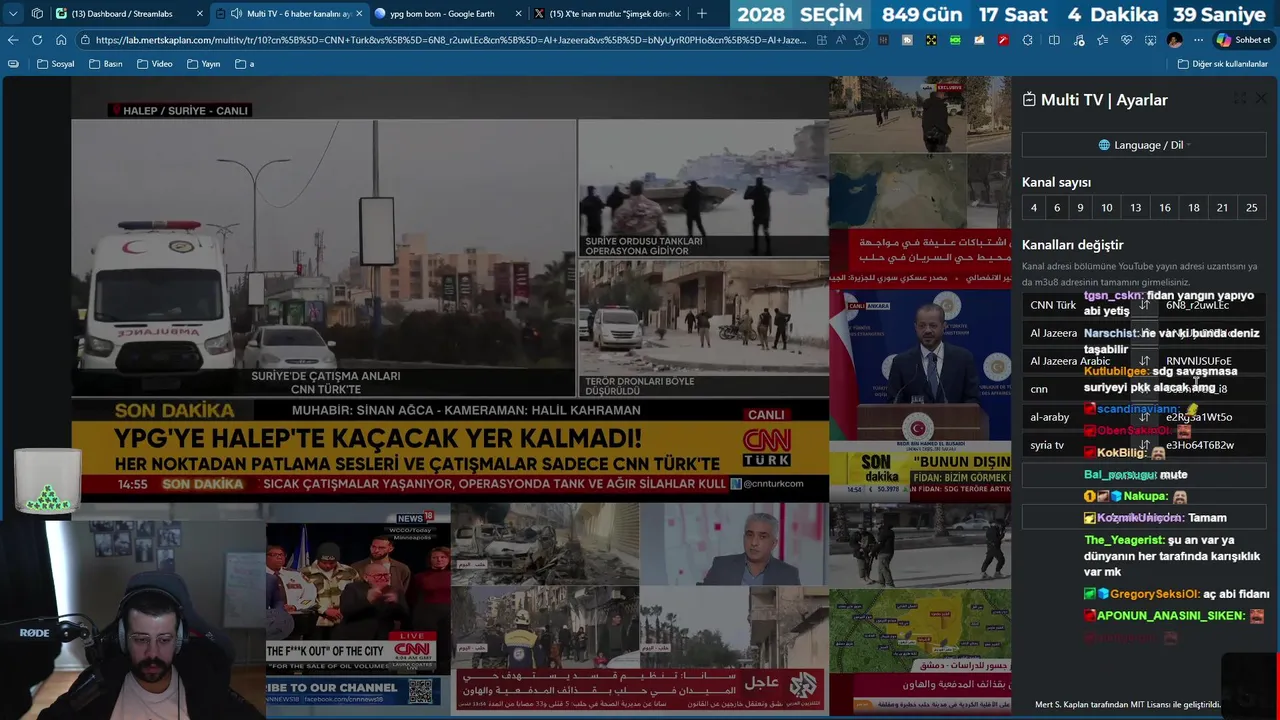Swap order arrows on al-araby row
1280x720 pixels.
coord(1144,417)
